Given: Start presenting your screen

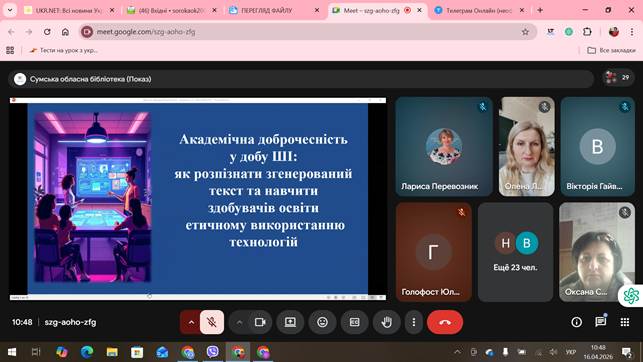Looking at the screenshot, I should click(290, 322).
